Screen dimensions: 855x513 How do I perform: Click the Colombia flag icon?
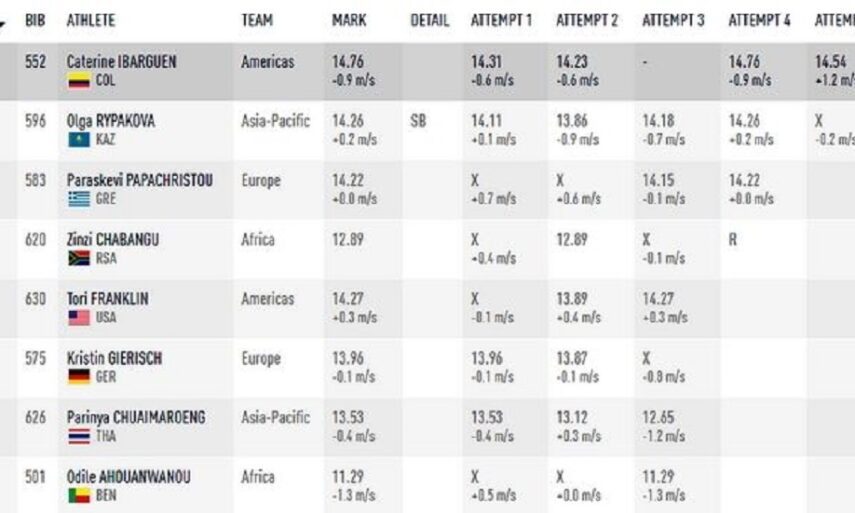pos(79,81)
